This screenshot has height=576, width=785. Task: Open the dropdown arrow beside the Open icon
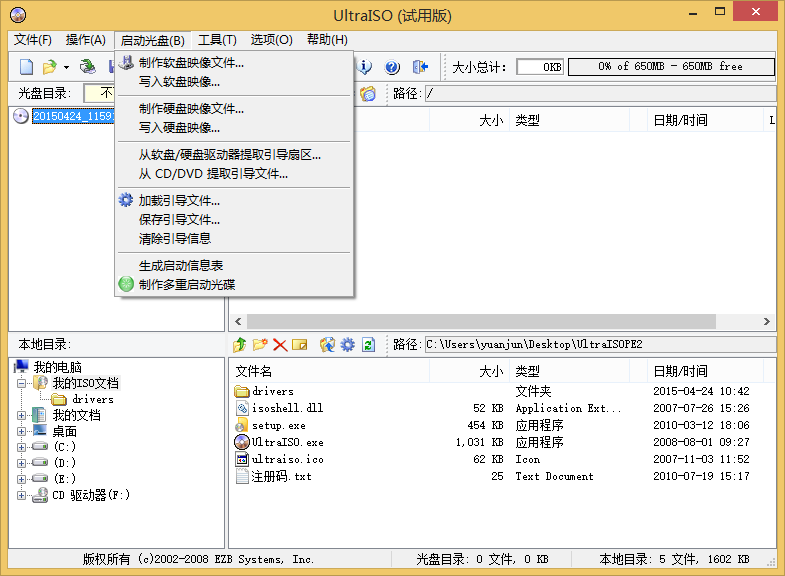click(x=66, y=67)
